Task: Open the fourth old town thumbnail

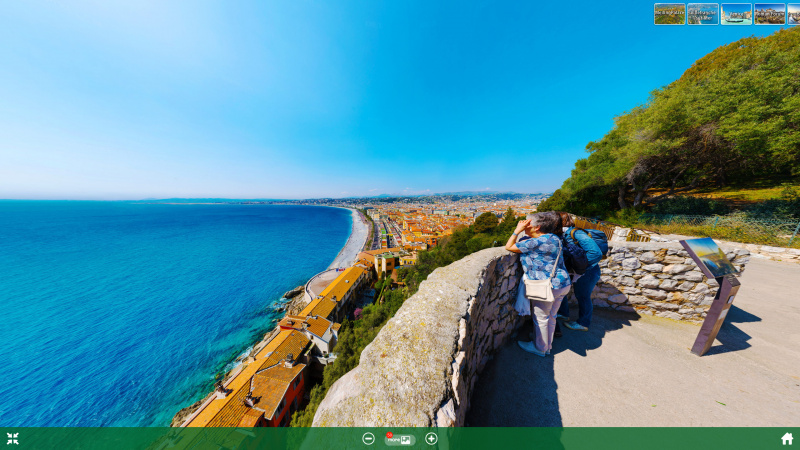Action: [769, 14]
